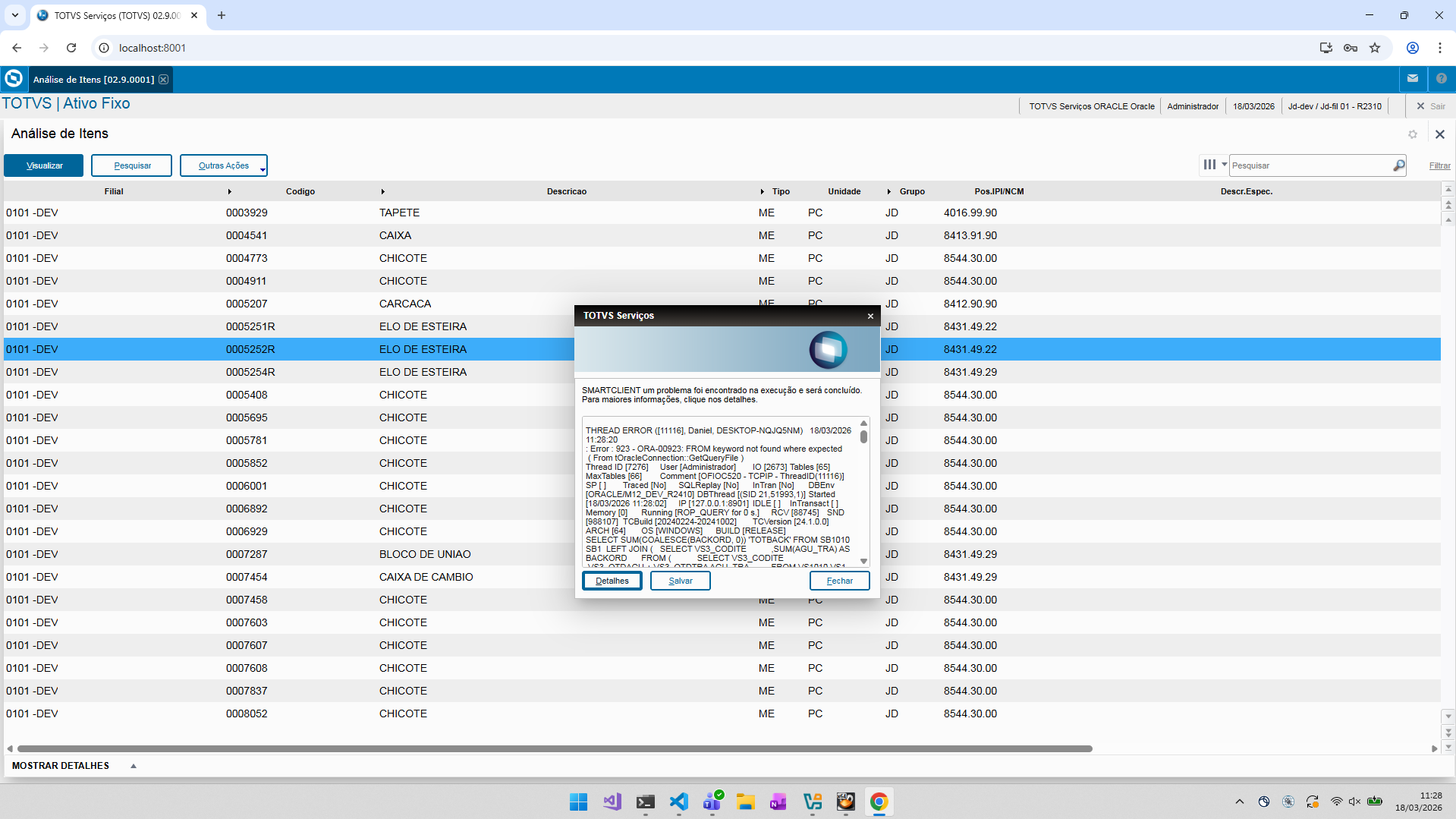Click the Fechar button in the error dialog
1456x819 pixels.
(x=840, y=581)
